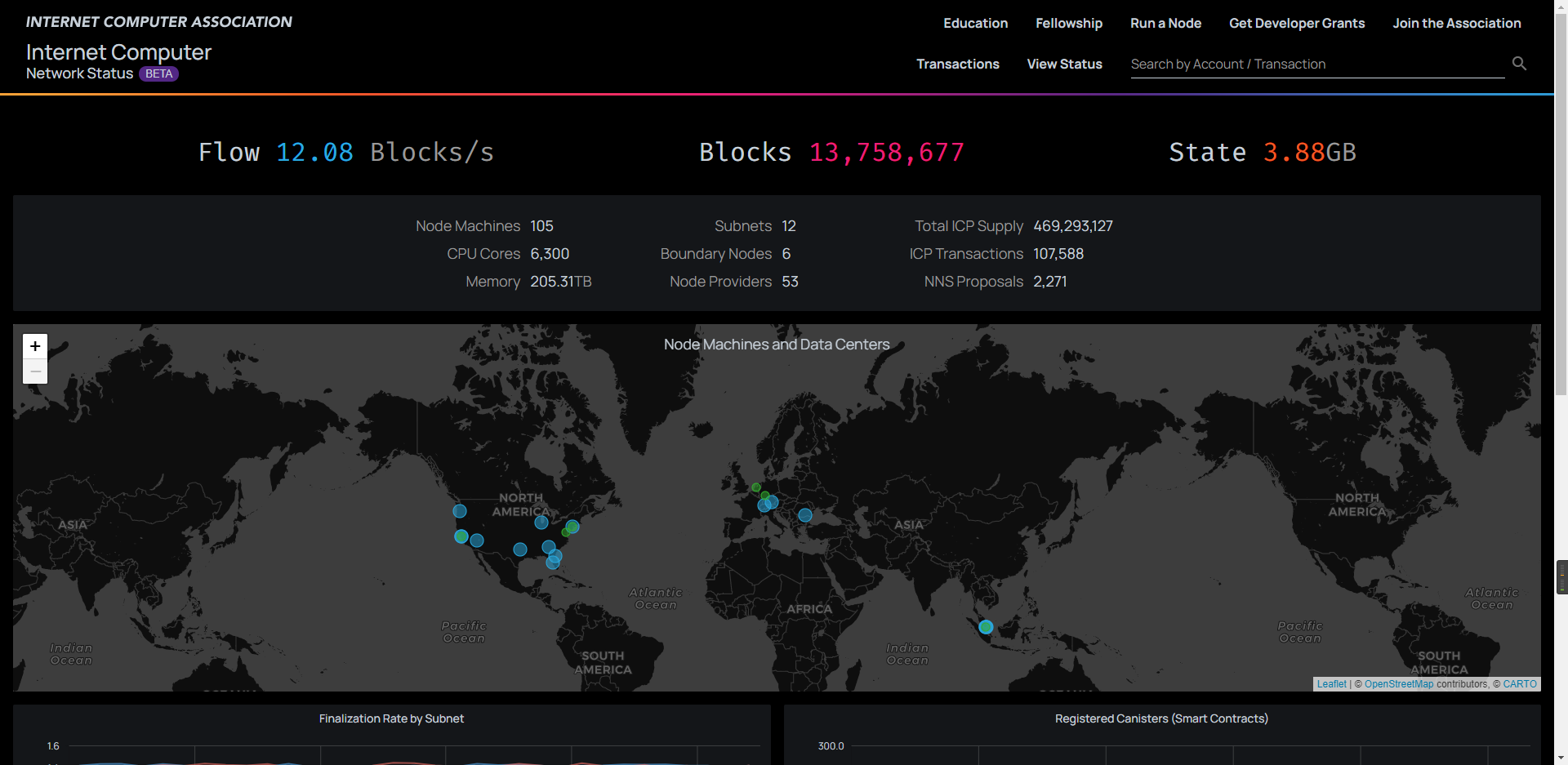Click the Node Machines value 105
Viewport: 1568px width, 765px height.
[541, 226]
